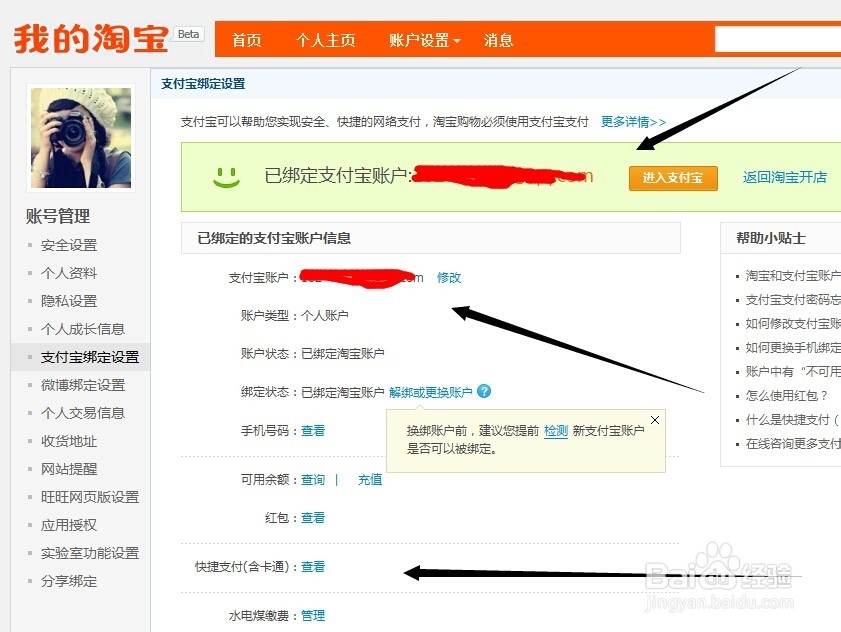Open the help tip starting 支付宝支付密码忘
The height and width of the screenshot is (632, 841).
tap(793, 300)
